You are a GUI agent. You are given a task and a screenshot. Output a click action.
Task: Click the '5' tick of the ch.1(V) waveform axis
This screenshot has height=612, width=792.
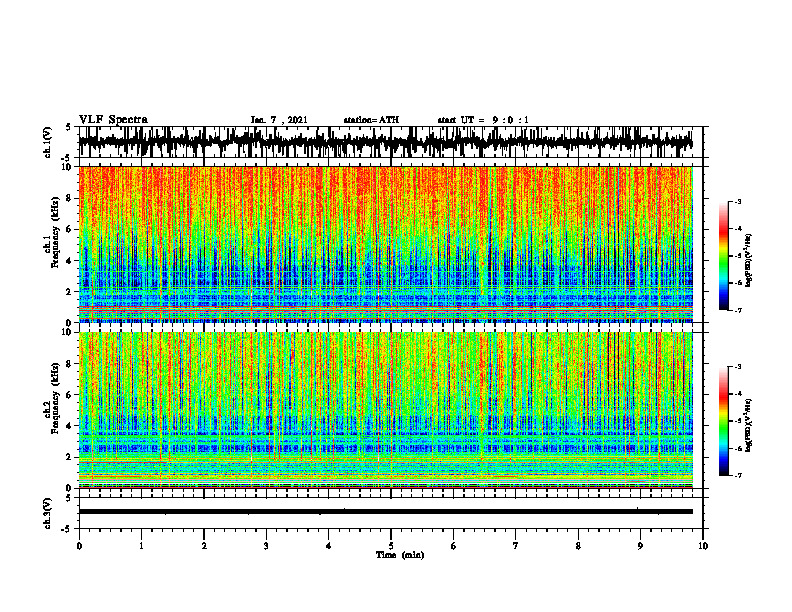point(69,128)
